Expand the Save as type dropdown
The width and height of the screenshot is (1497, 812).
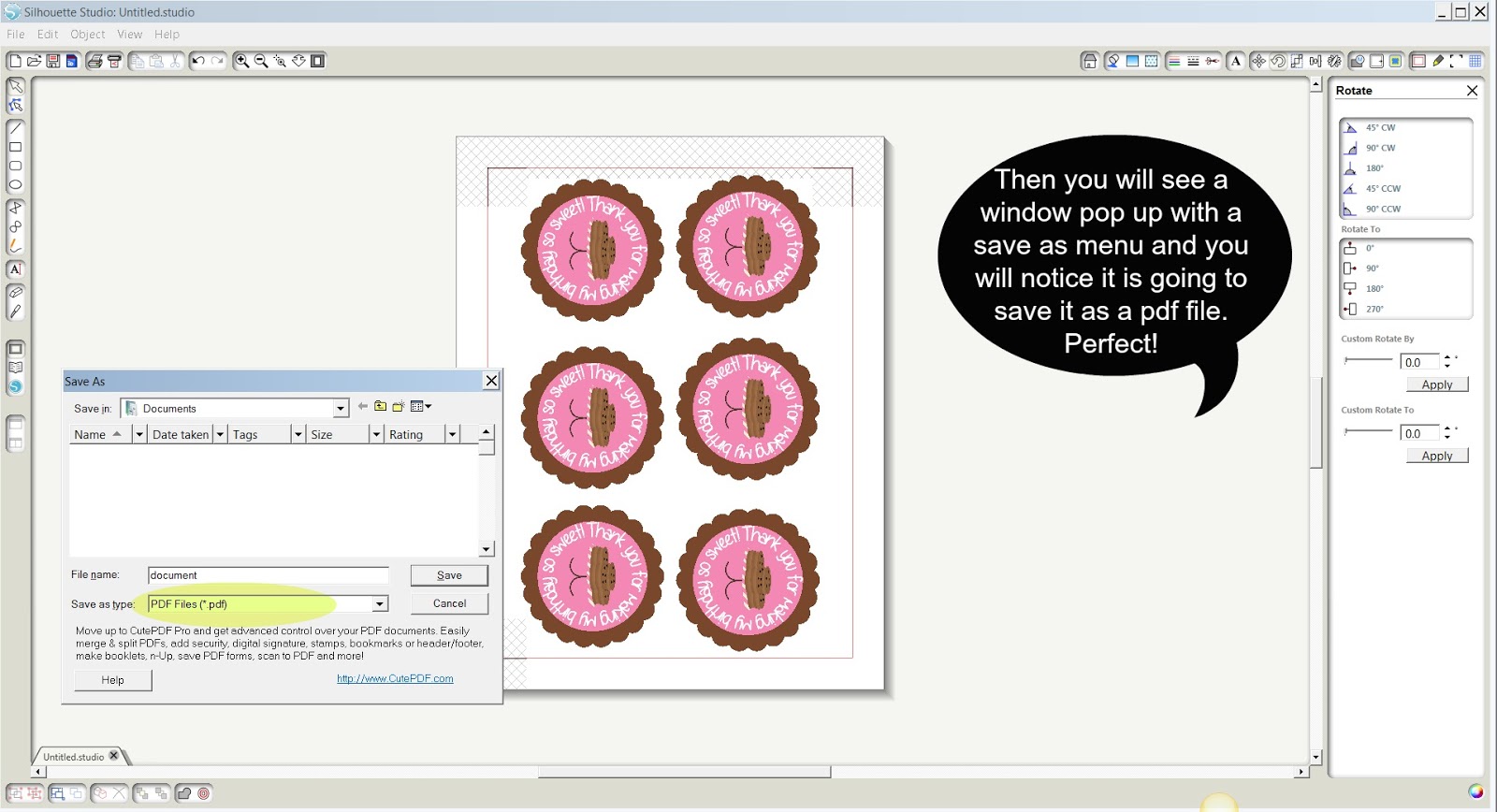point(380,604)
